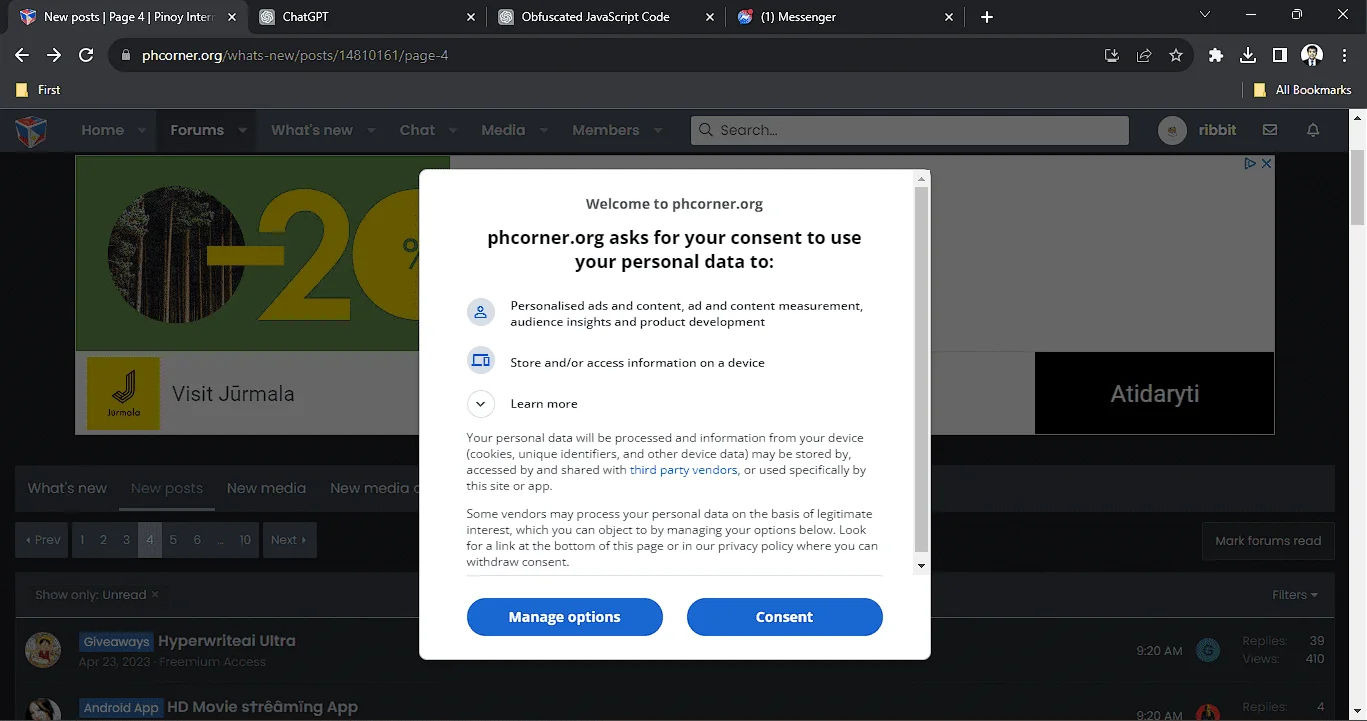Click the Chrome profile avatar

pos(1312,56)
